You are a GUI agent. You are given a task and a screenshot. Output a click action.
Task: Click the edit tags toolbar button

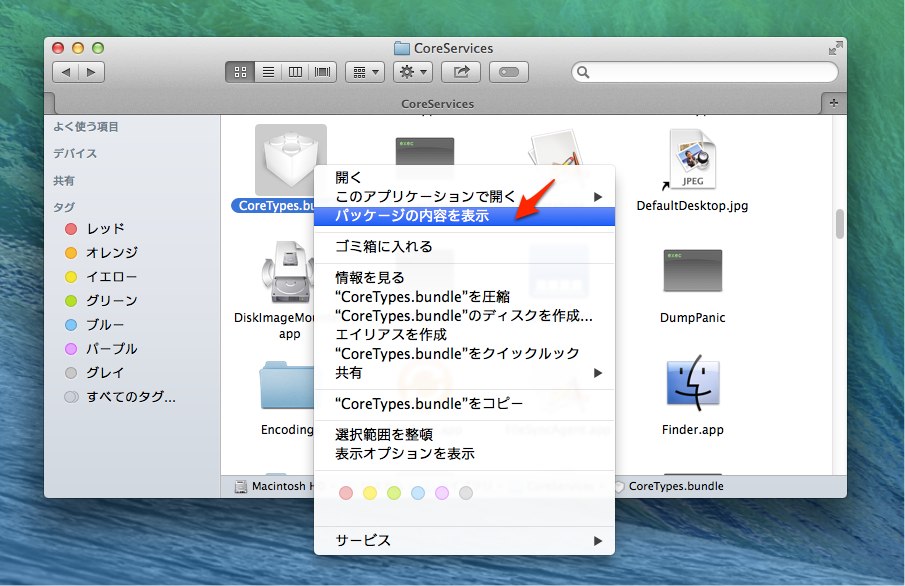tap(508, 72)
